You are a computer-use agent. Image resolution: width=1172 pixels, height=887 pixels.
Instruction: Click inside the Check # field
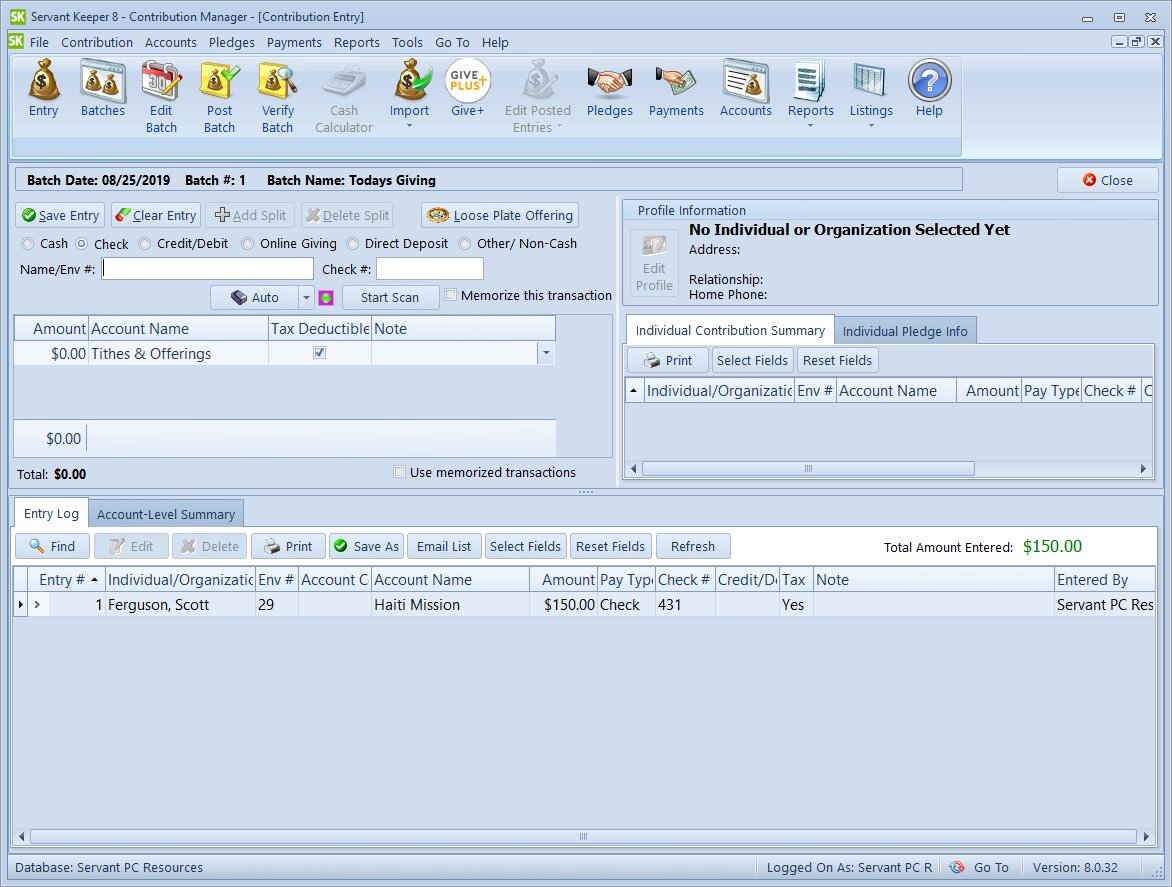pos(430,268)
